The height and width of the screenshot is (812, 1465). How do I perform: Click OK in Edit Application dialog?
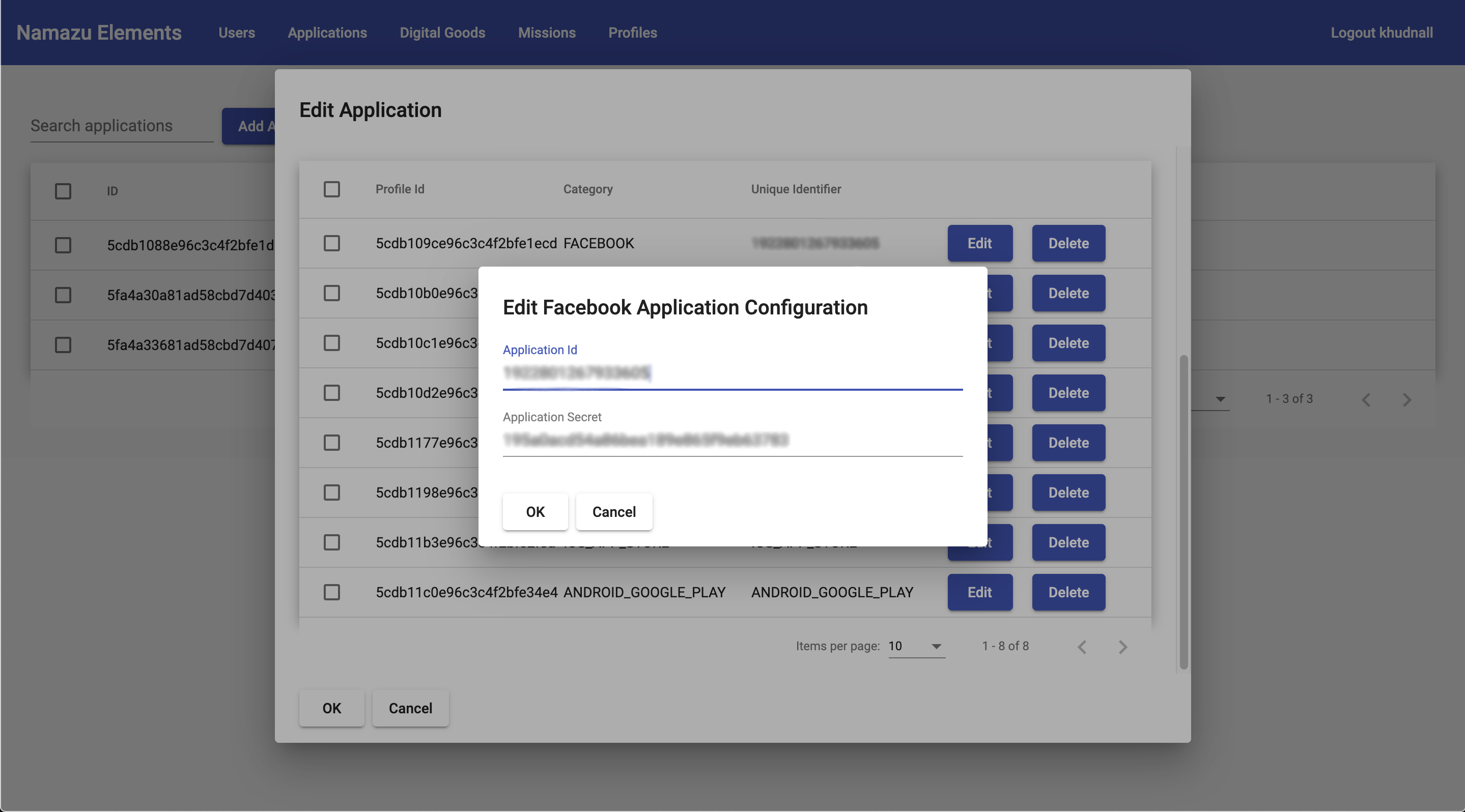[331, 708]
